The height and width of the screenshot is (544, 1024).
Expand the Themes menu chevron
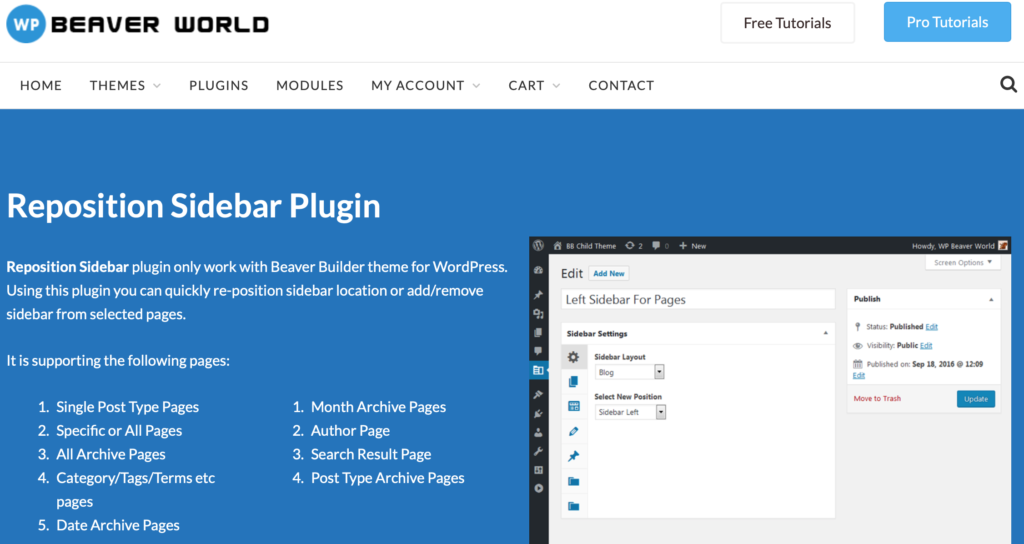(157, 86)
